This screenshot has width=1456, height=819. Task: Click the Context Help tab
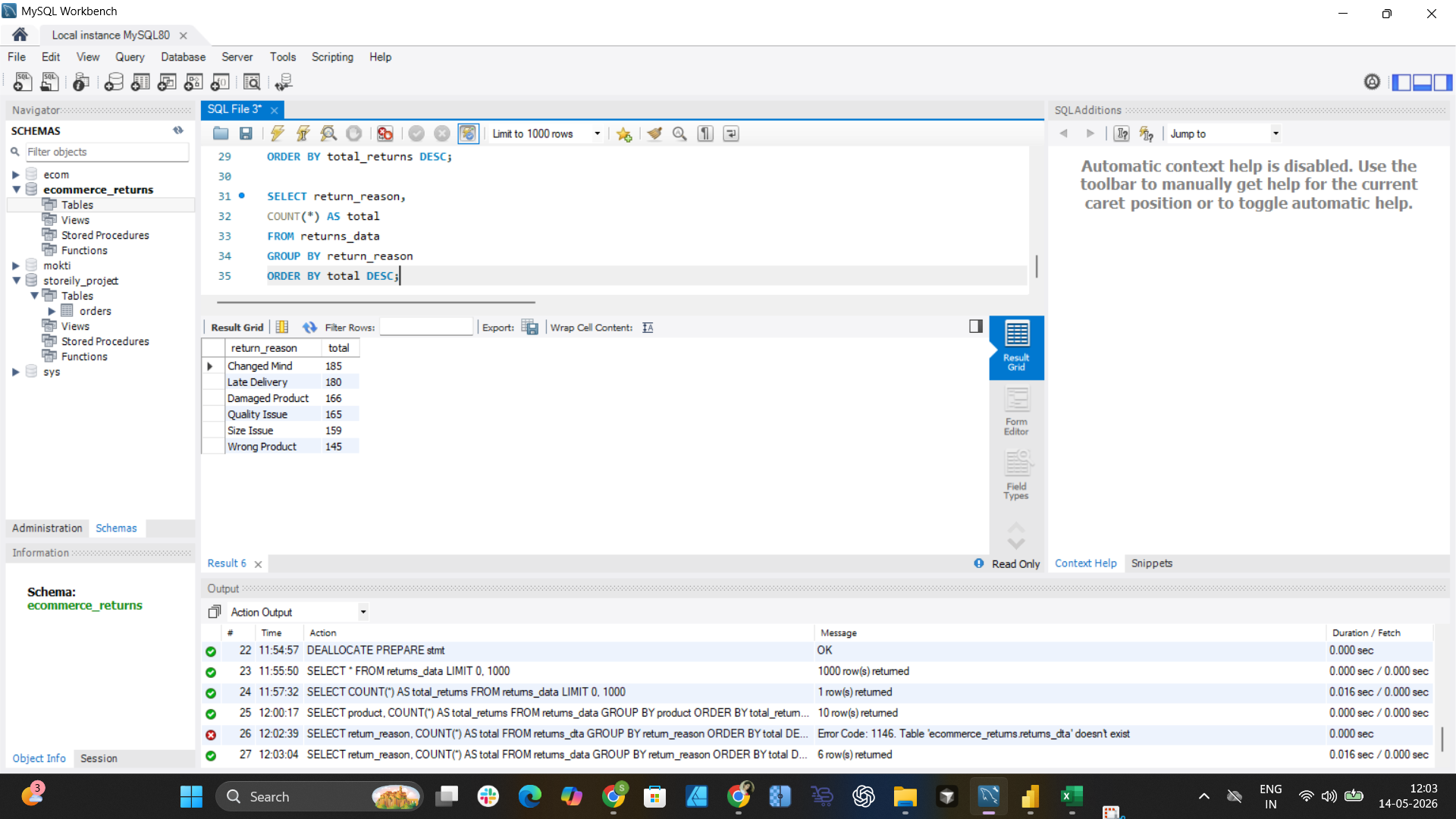point(1085,563)
